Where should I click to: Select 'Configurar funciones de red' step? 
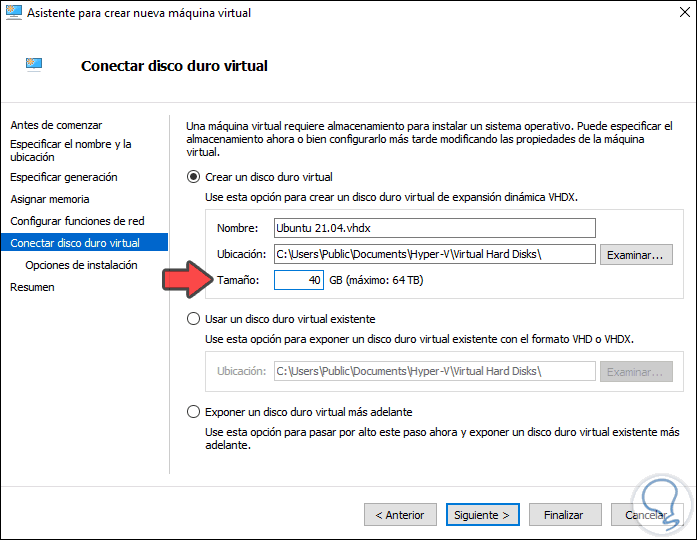point(75,221)
